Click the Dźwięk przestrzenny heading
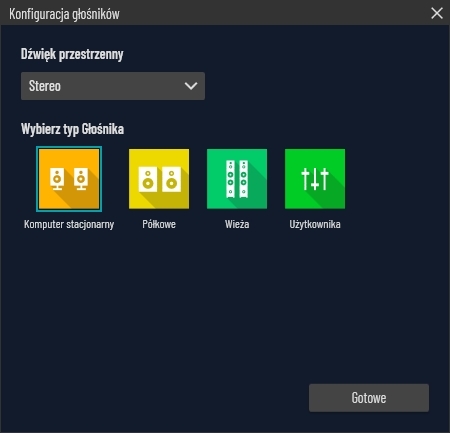The height and width of the screenshot is (433, 450). [72, 54]
